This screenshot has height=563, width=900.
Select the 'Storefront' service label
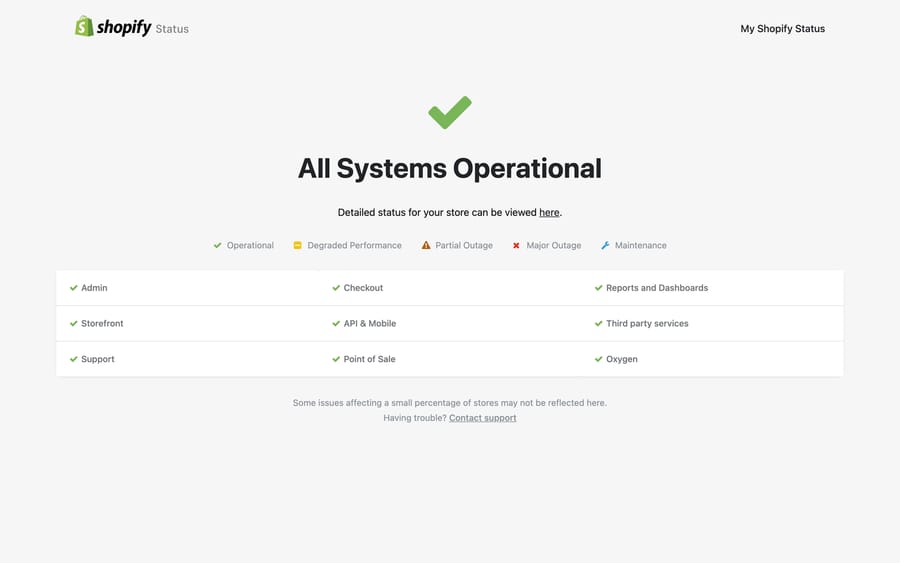(102, 324)
